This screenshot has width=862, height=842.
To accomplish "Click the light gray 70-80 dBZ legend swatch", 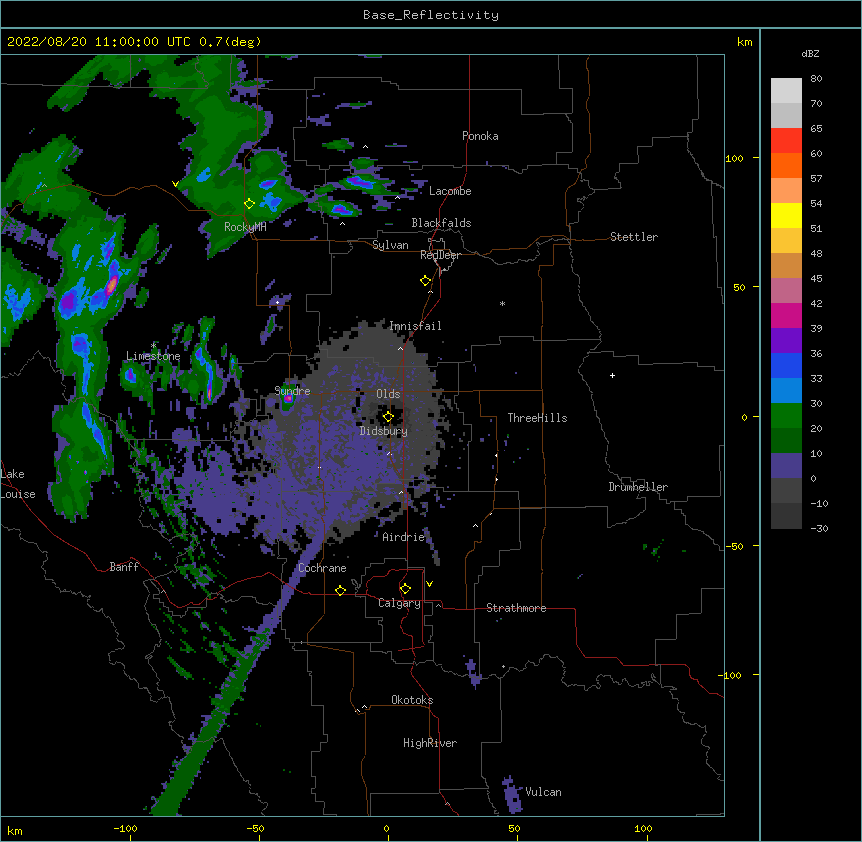I will pos(786,91).
